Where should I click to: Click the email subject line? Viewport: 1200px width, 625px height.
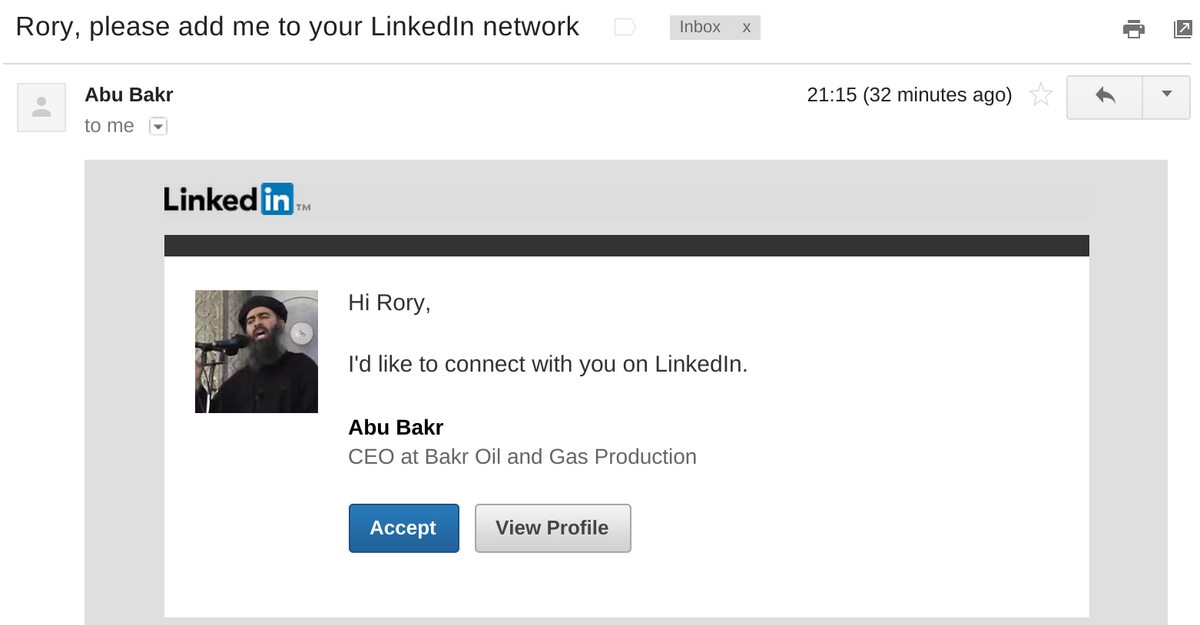click(x=297, y=27)
